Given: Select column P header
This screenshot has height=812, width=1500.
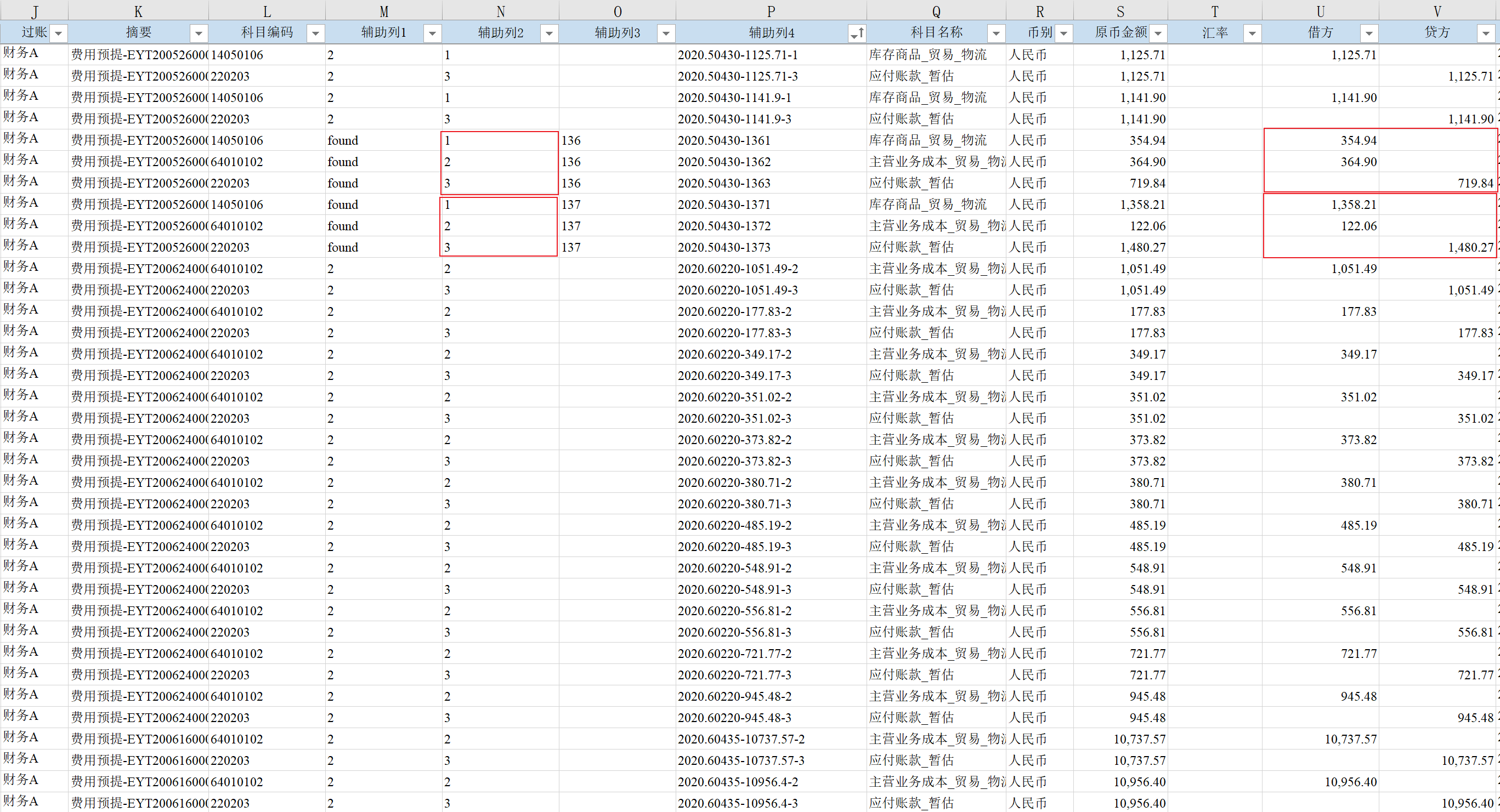Looking at the screenshot, I should click(x=771, y=11).
